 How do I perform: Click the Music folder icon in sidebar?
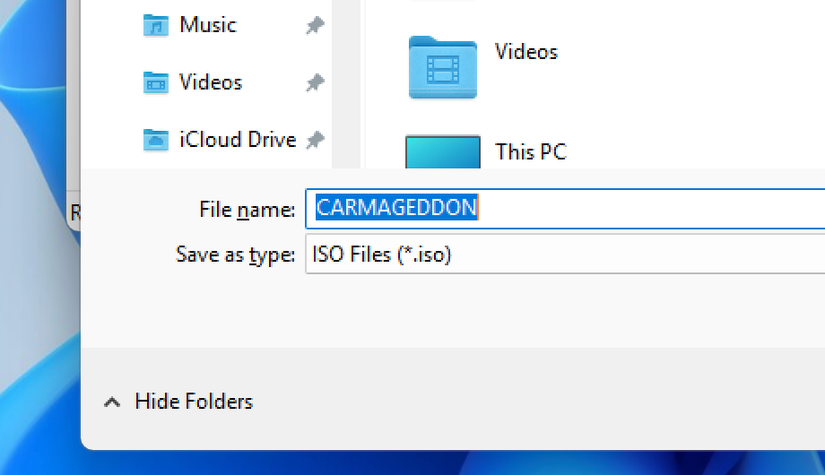155,25
